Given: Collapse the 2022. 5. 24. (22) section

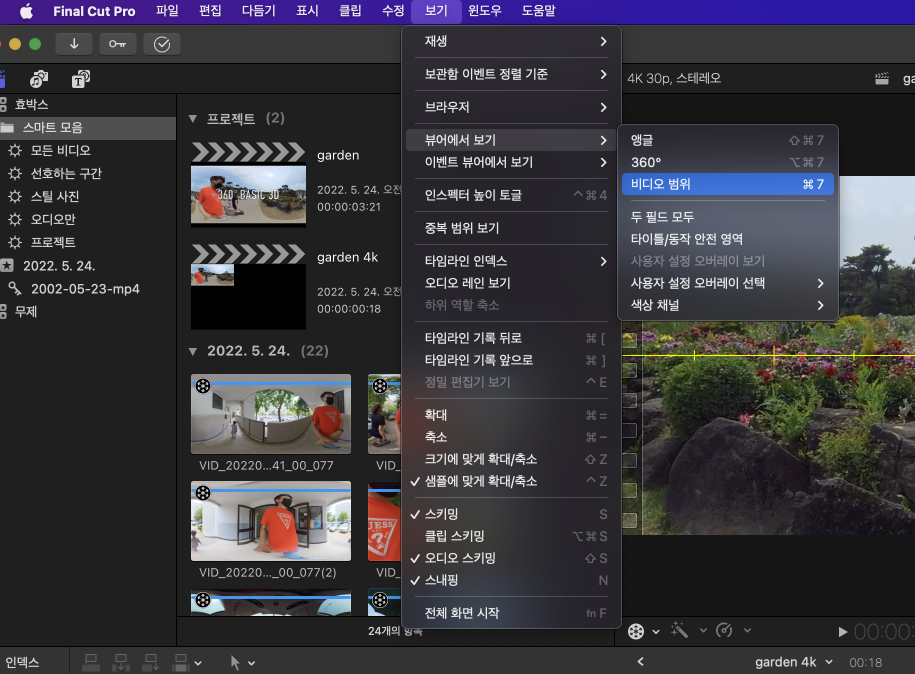Looking at the screenshot, I should [x=193, y=351].
